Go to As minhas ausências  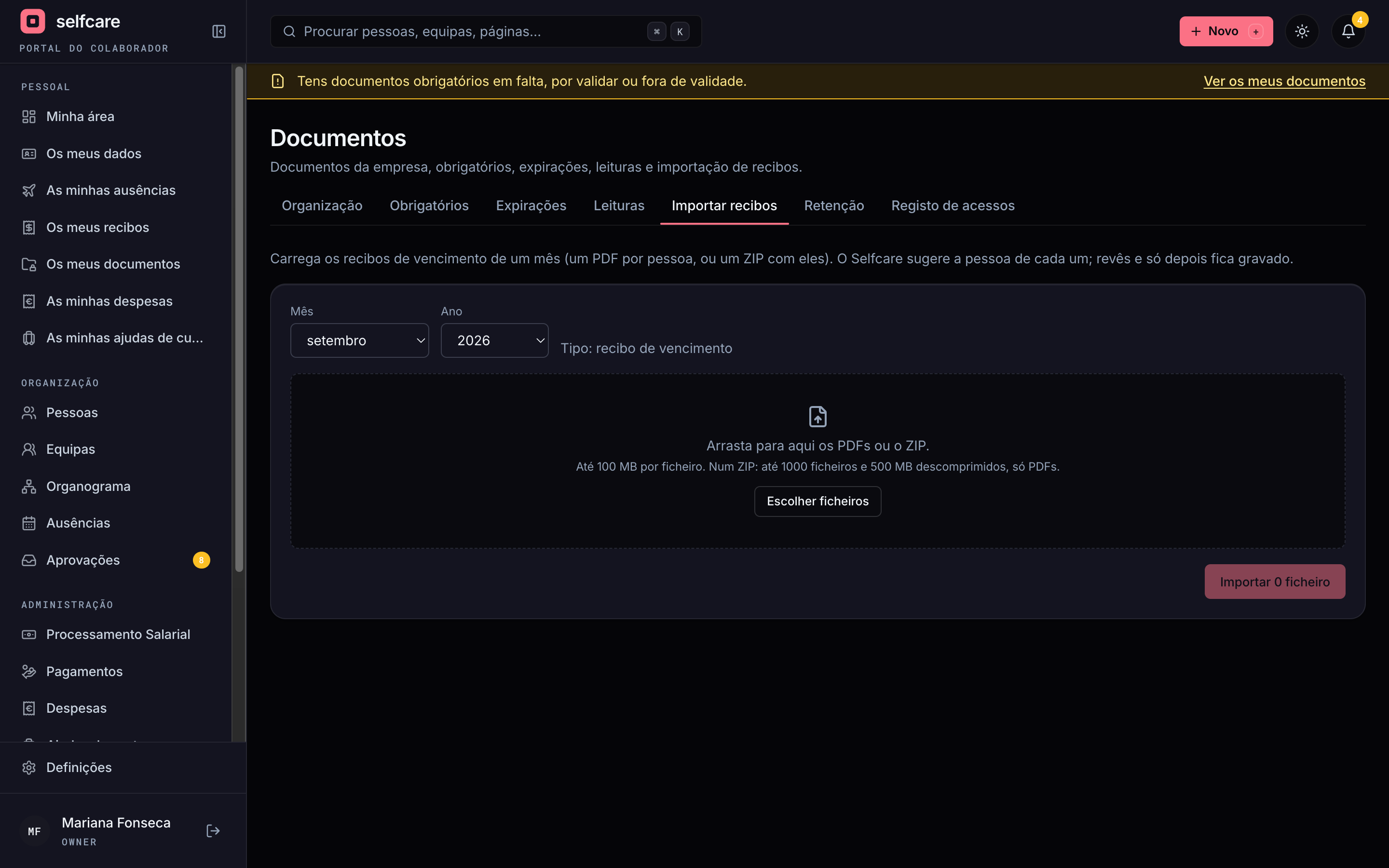coord(116,190)
